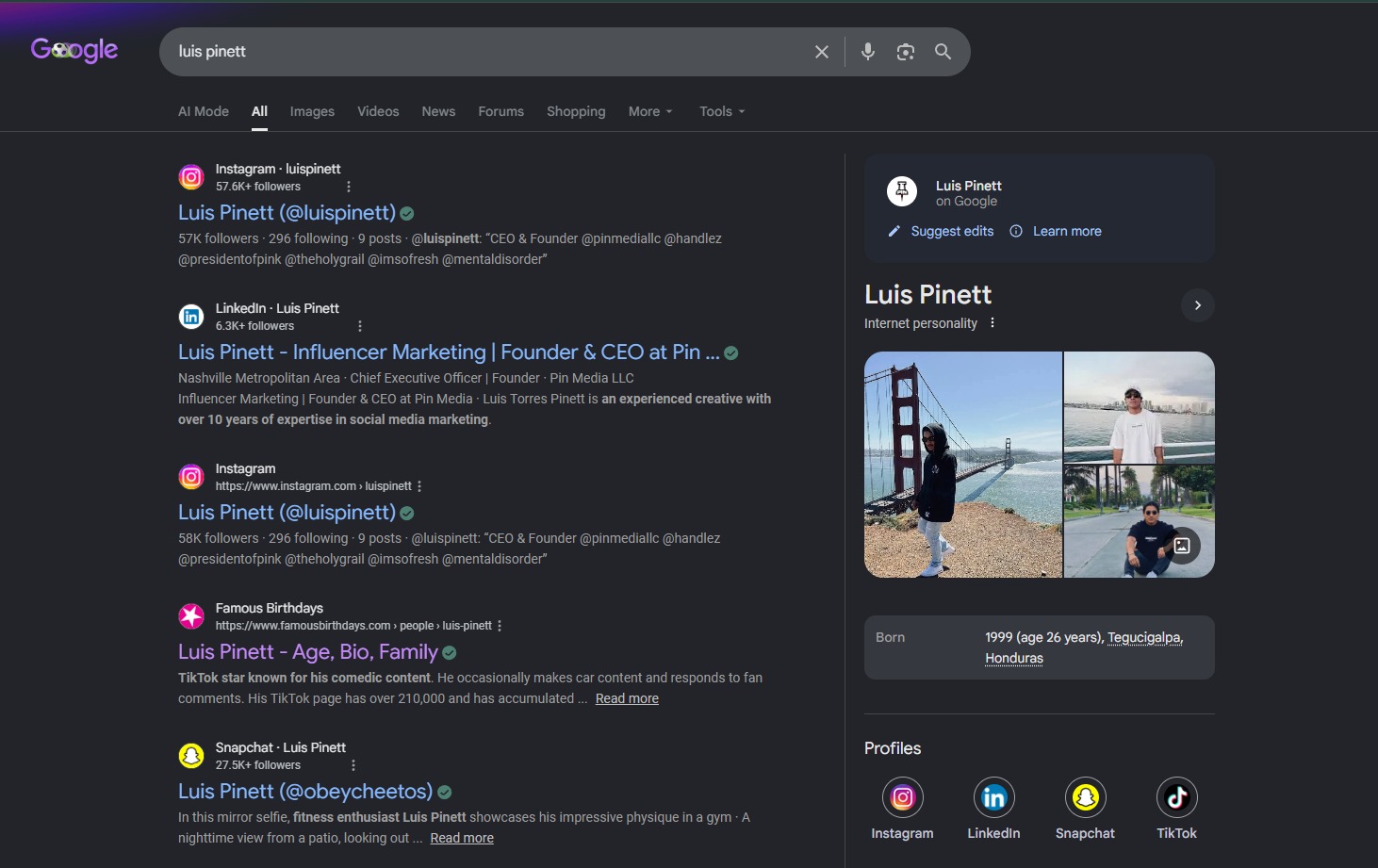Open options menu beside 57.6K+ followers
Image resolution: width=1378 pixels, height=868 pixels.
click(x=349, y=187)
